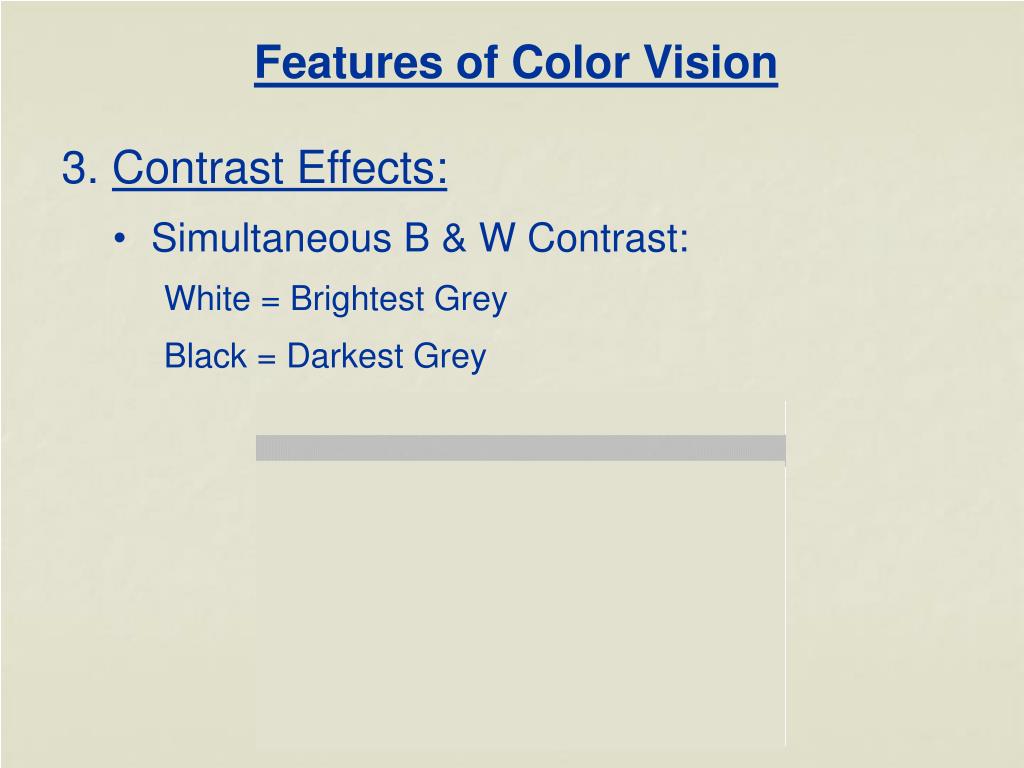This screenshot has width=1024, height=768.
Task: Click "Grey" following "Darkest"
Action: coord(450,357)
